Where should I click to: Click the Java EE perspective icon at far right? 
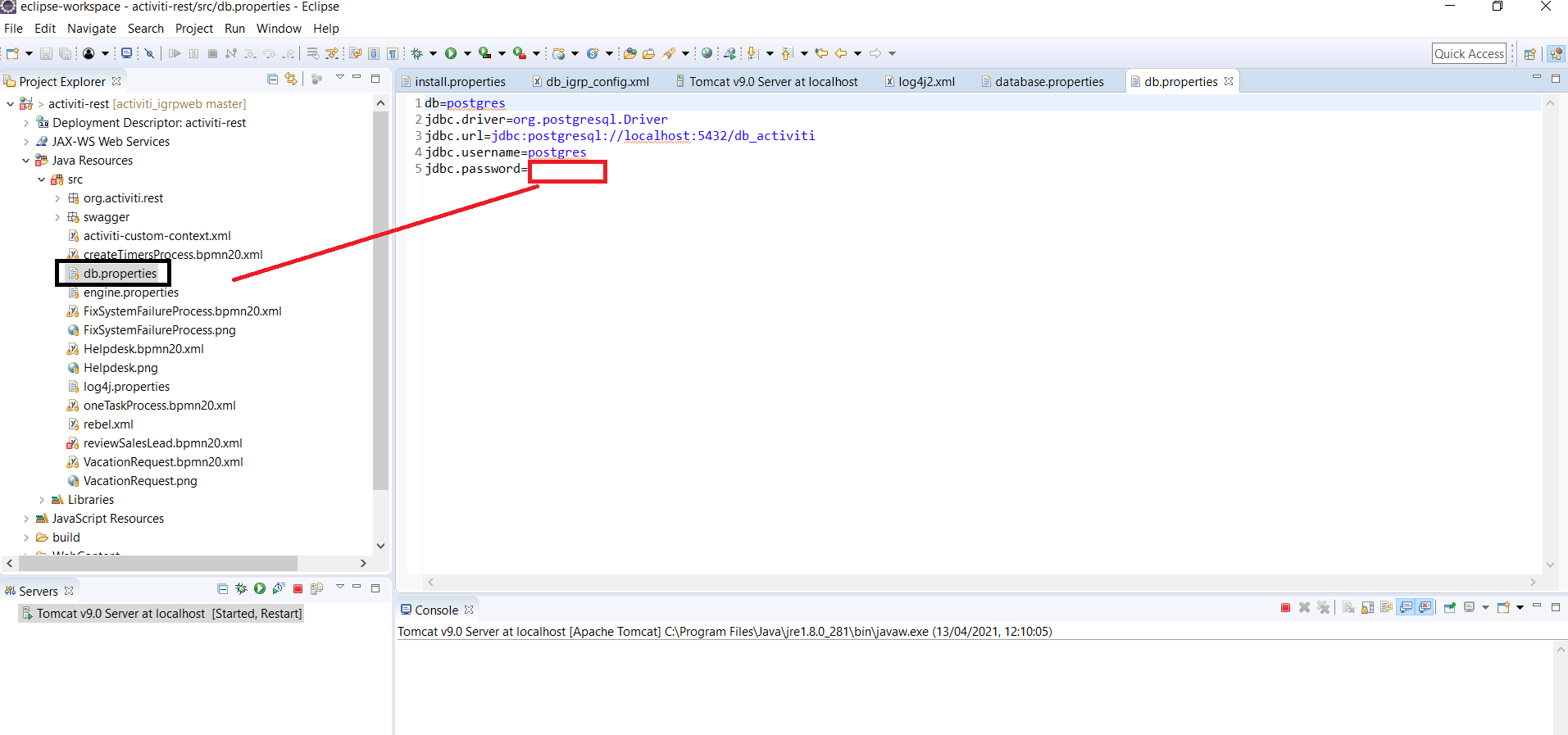click(1555, 54)
